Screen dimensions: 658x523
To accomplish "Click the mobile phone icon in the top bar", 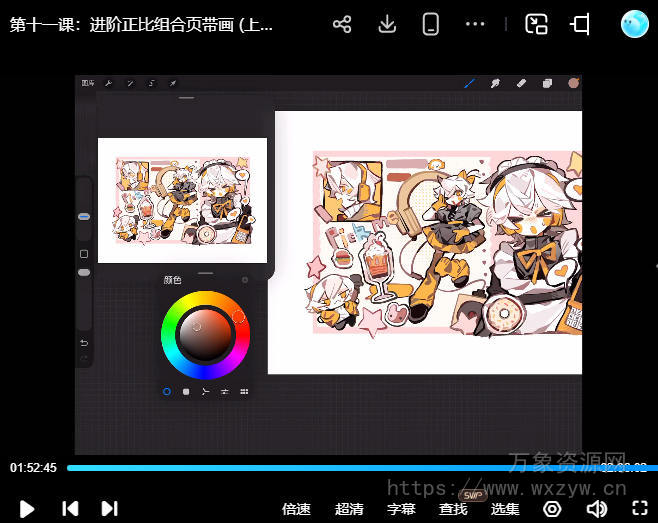I will [x=430, y=24].
